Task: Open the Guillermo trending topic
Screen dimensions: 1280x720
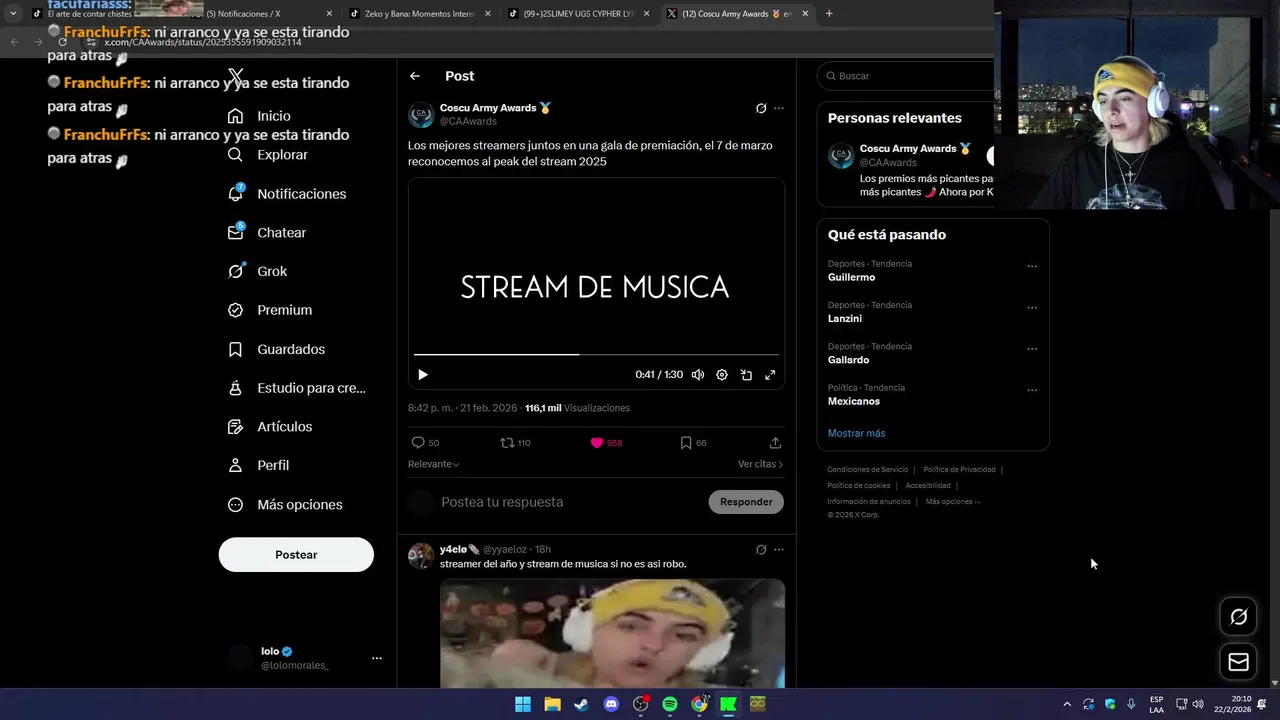Action: [x=851, y=277]
